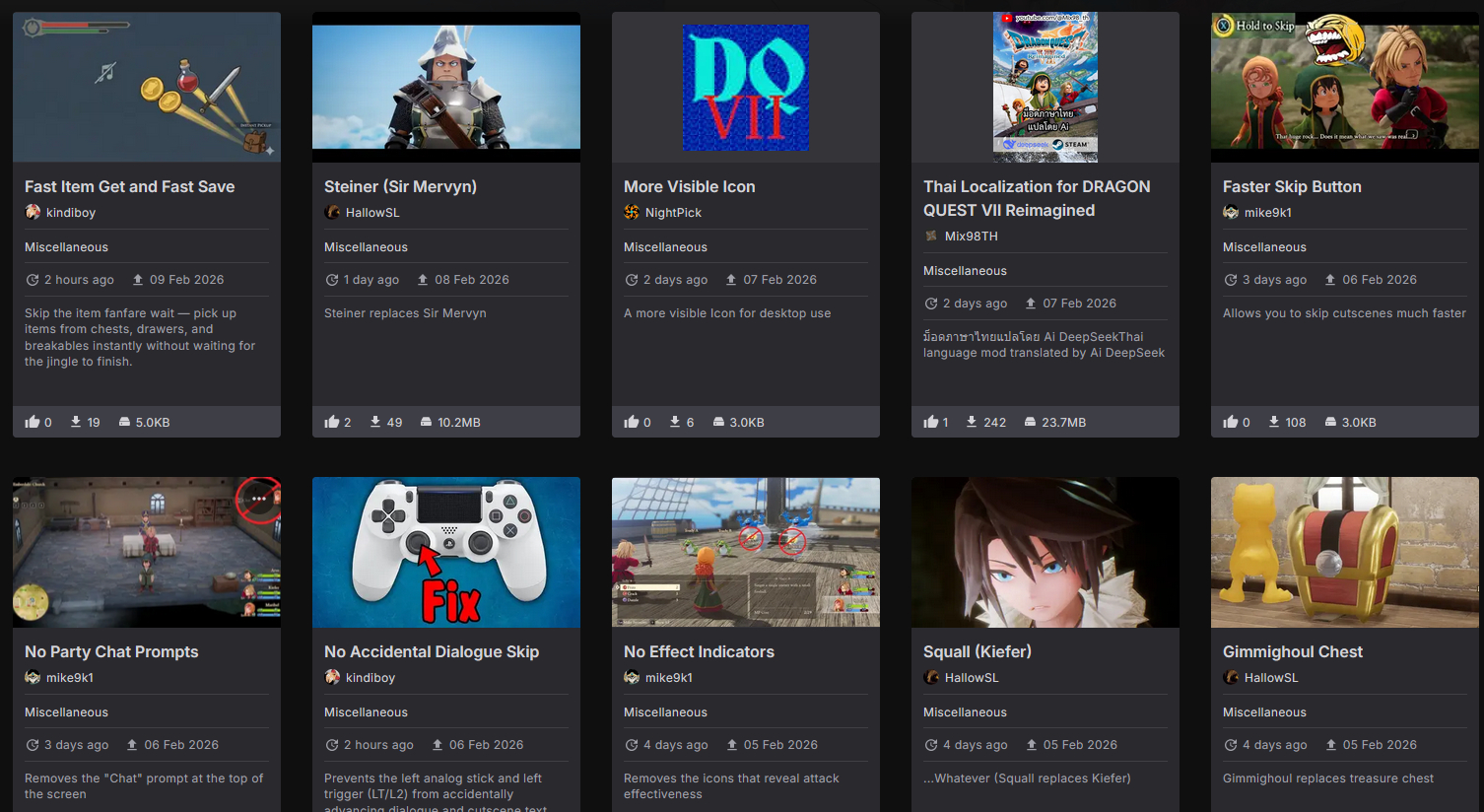This screenshot has height=812, width=1484.
Task: Select Miscellaneous category under Faster Skip Button
Action: tap(1264, 247)
